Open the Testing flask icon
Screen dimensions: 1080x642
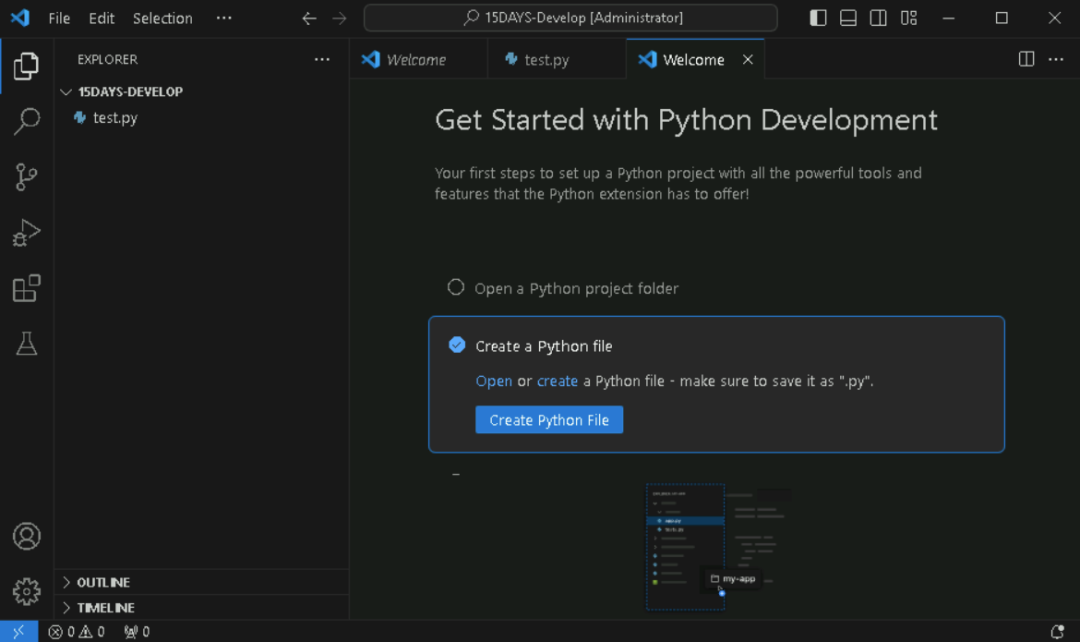click(26, 343)
